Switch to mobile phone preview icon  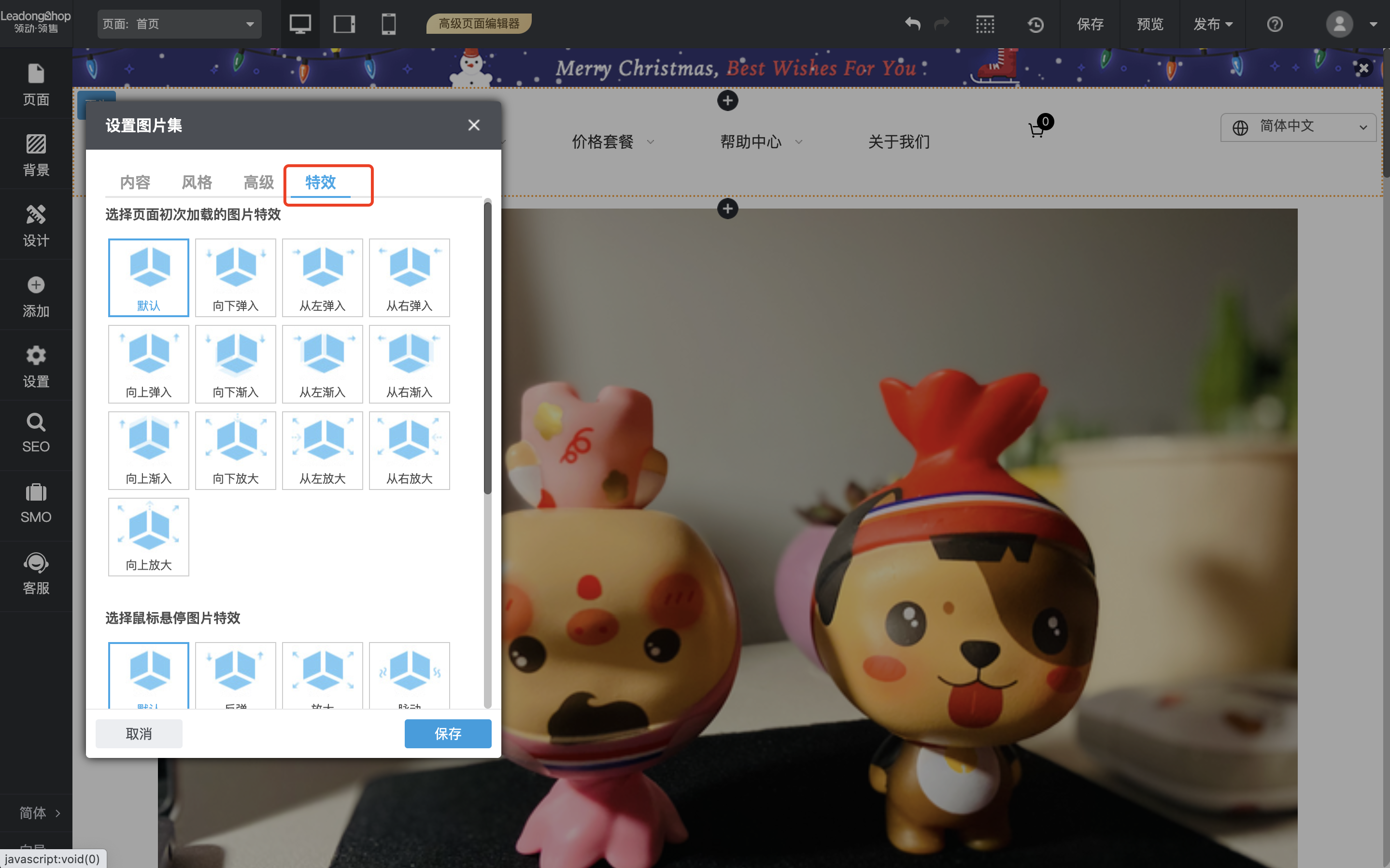tap(389, 24)
